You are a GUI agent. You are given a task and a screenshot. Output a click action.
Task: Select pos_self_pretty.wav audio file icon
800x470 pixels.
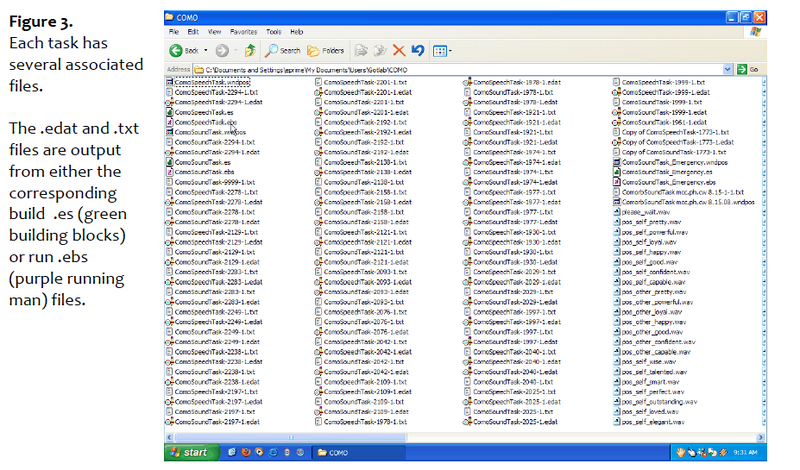tap(616, 222)
